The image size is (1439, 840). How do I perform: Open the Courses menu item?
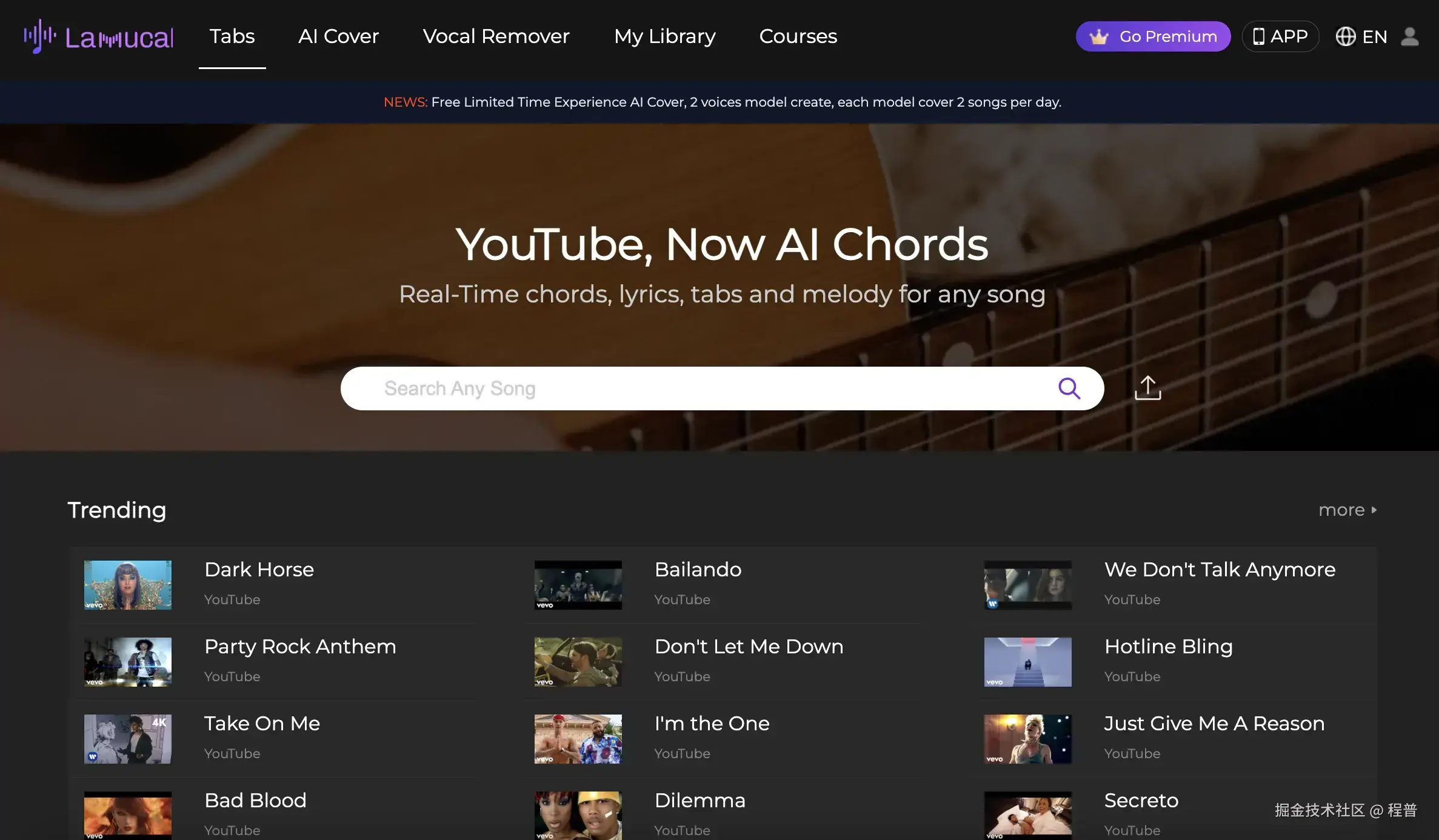tap(798, 36)
